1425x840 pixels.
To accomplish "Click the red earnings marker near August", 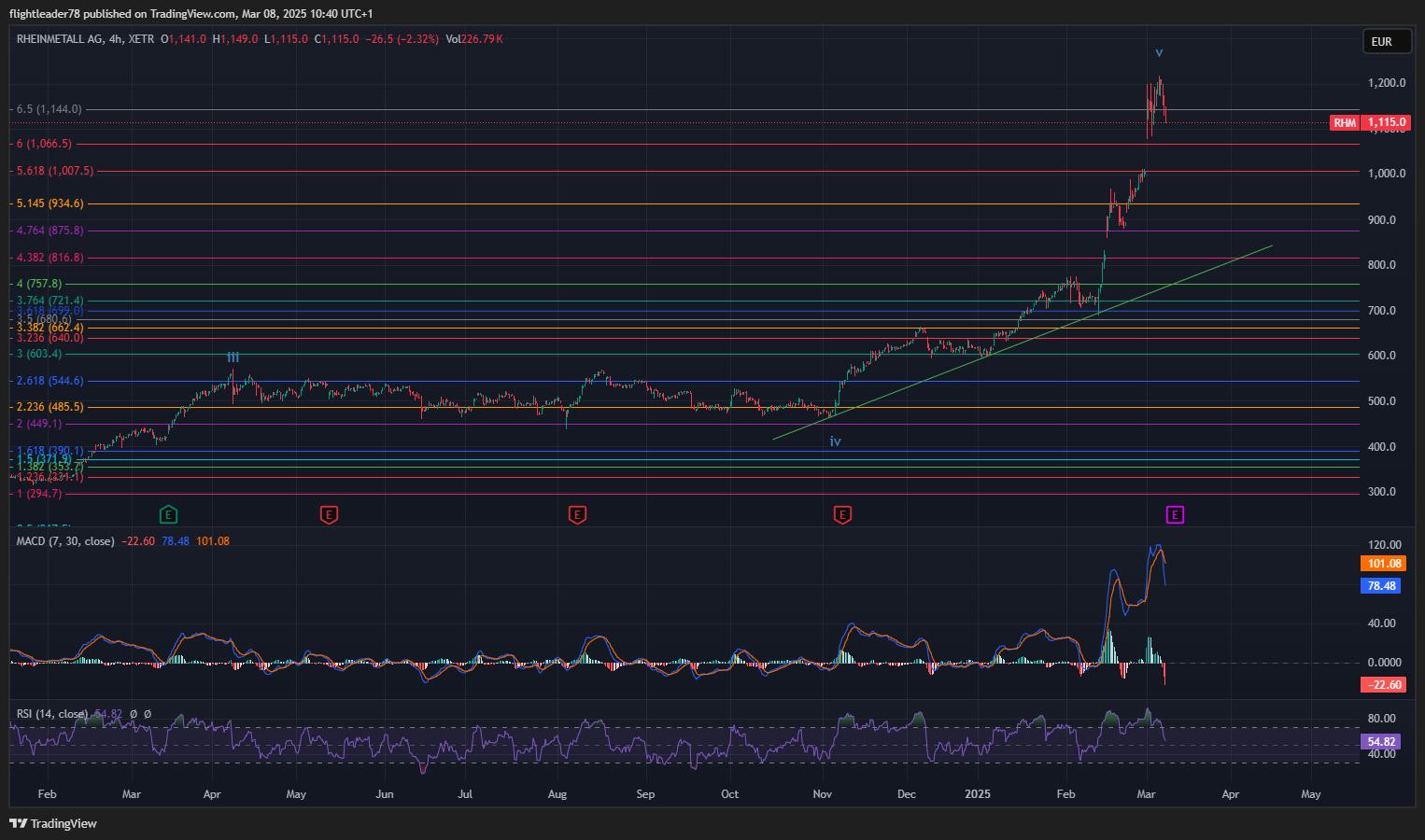I will 577,514.
